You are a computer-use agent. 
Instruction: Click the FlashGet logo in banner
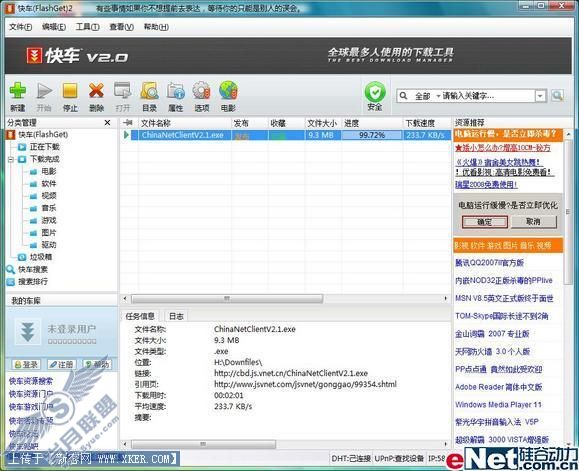tap(34, 56)
